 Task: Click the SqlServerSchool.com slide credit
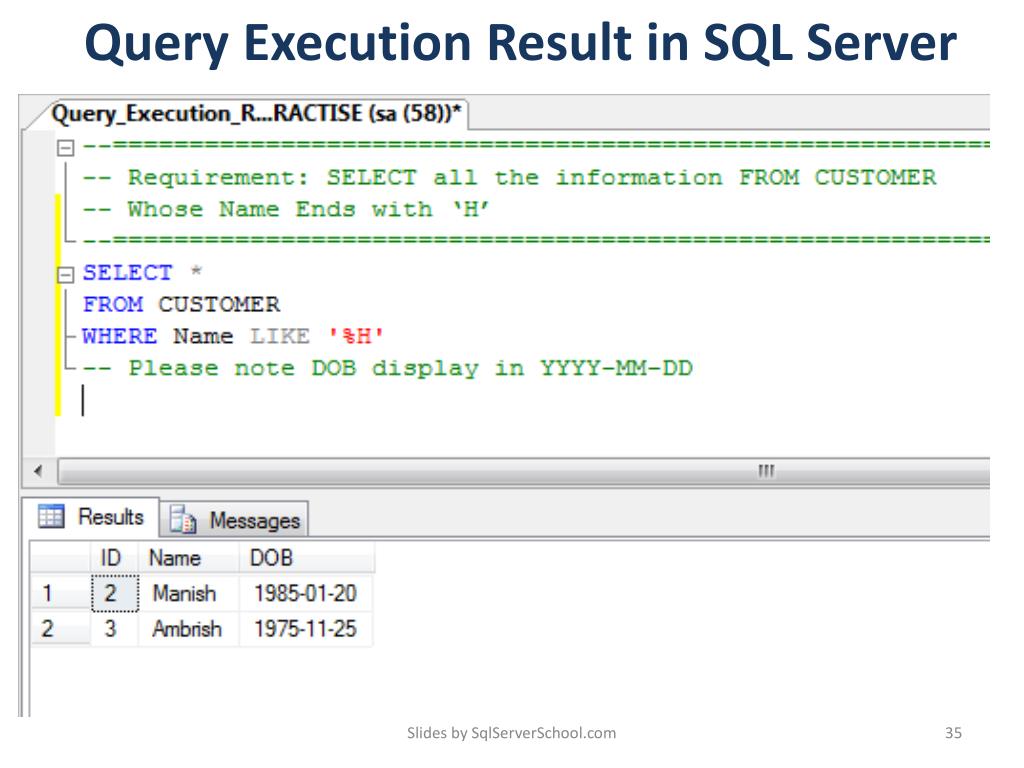point(511,733)
